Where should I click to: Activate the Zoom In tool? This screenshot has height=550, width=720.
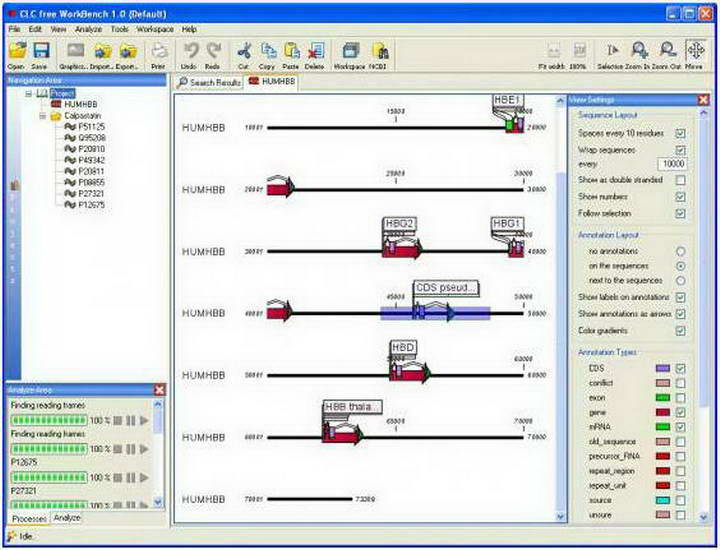[x=639, y=51]
